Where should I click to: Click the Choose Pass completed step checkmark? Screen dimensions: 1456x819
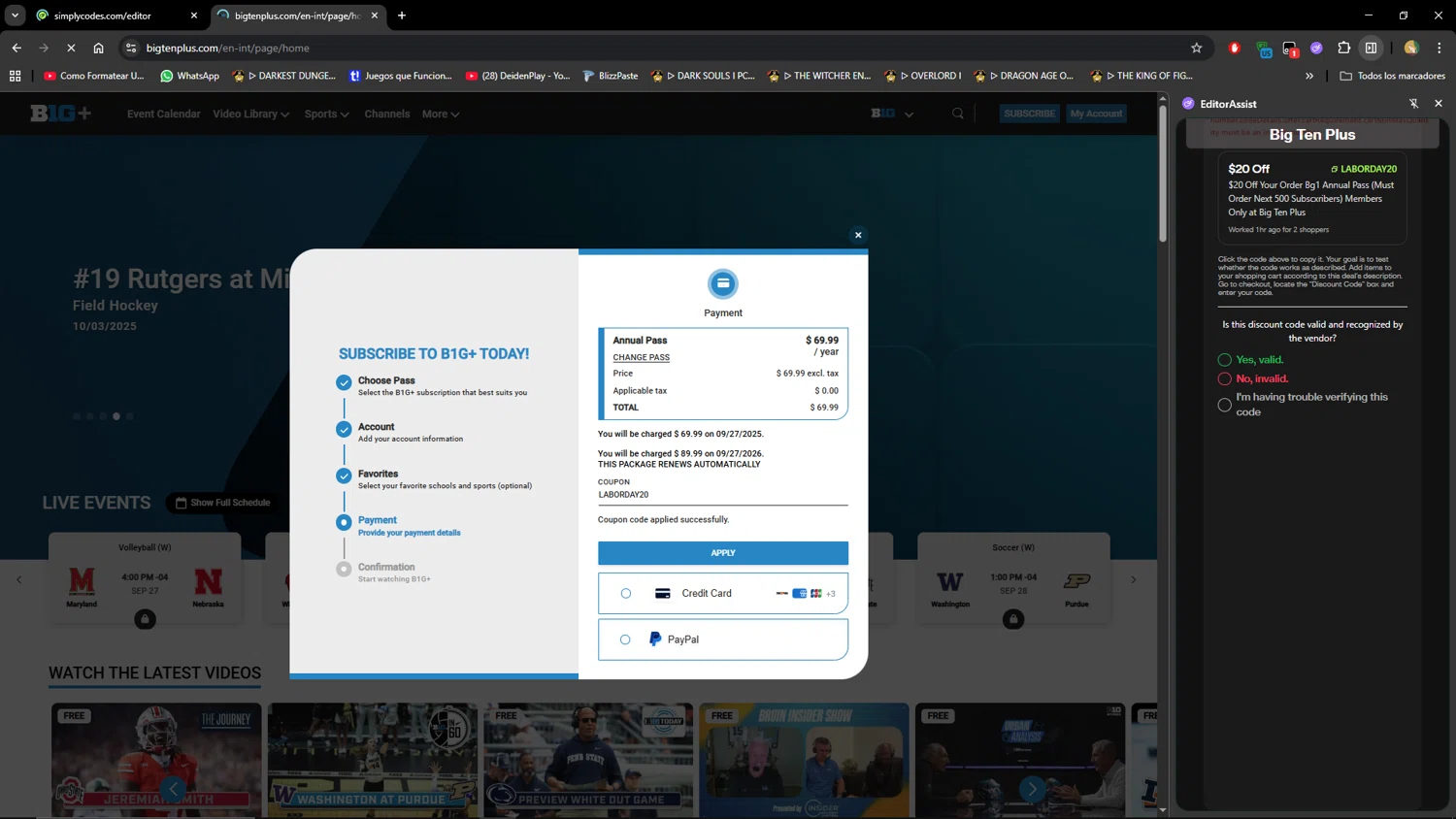tap(344, 382)
